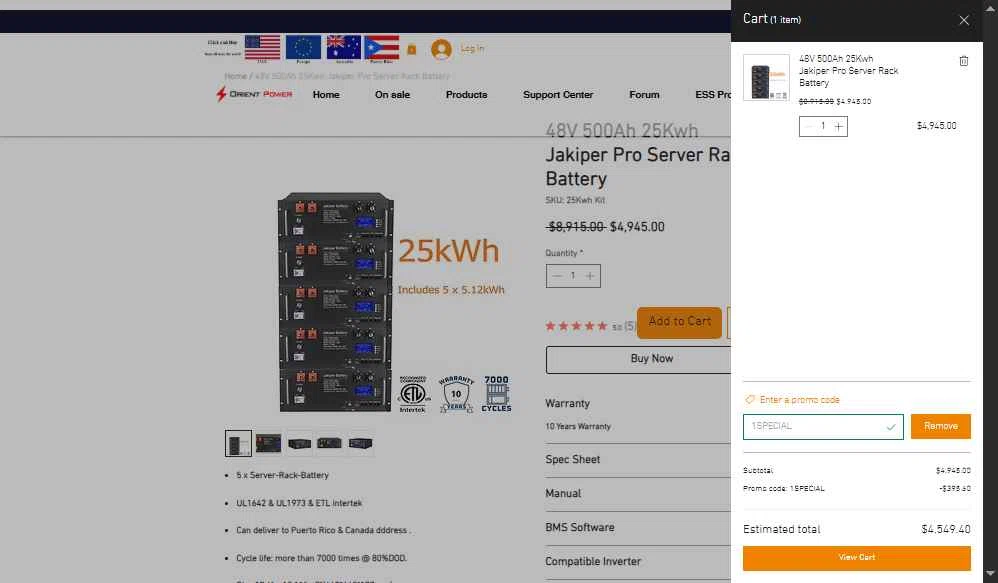Screen dimensions: 998x583
Task: Click the Buy Now button
Action: (x=638, y=360)
